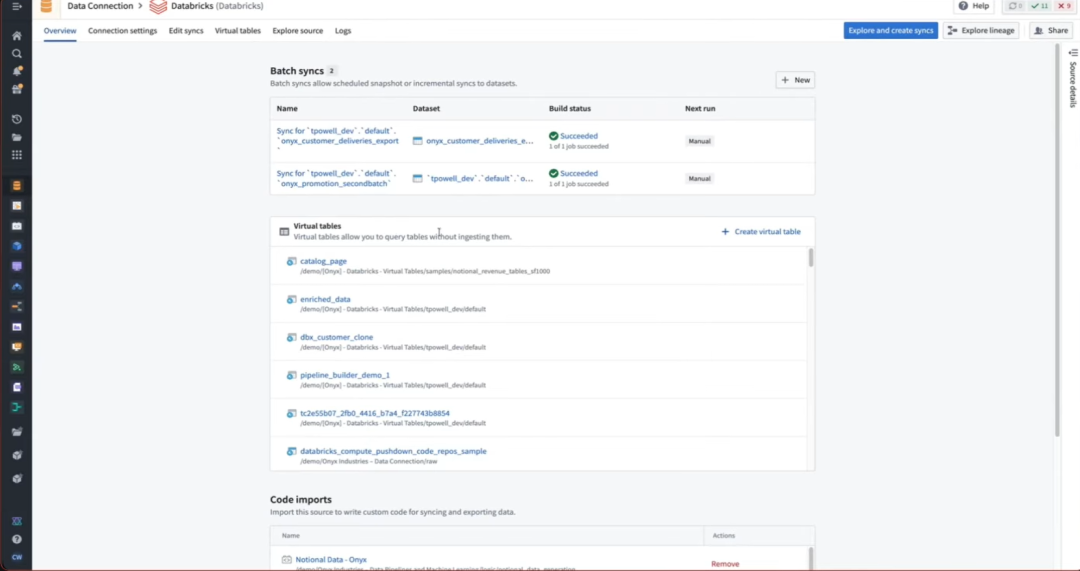Open the yellow arrow app icon in the sidebar
The width and height of the screenshot is (1080, 571).
coord(17,206)
